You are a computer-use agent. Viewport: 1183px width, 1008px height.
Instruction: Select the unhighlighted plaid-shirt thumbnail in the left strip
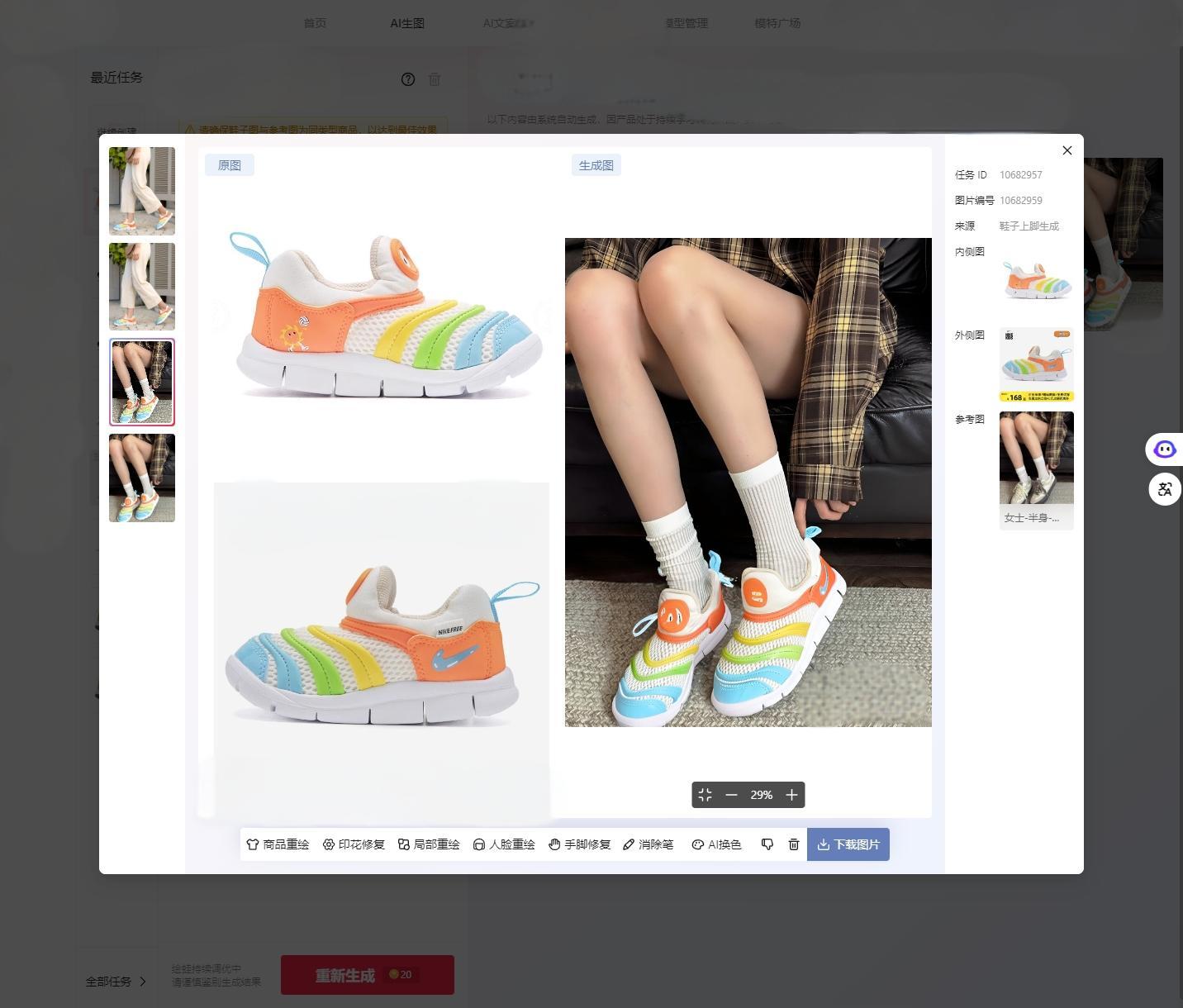point(142,478)
